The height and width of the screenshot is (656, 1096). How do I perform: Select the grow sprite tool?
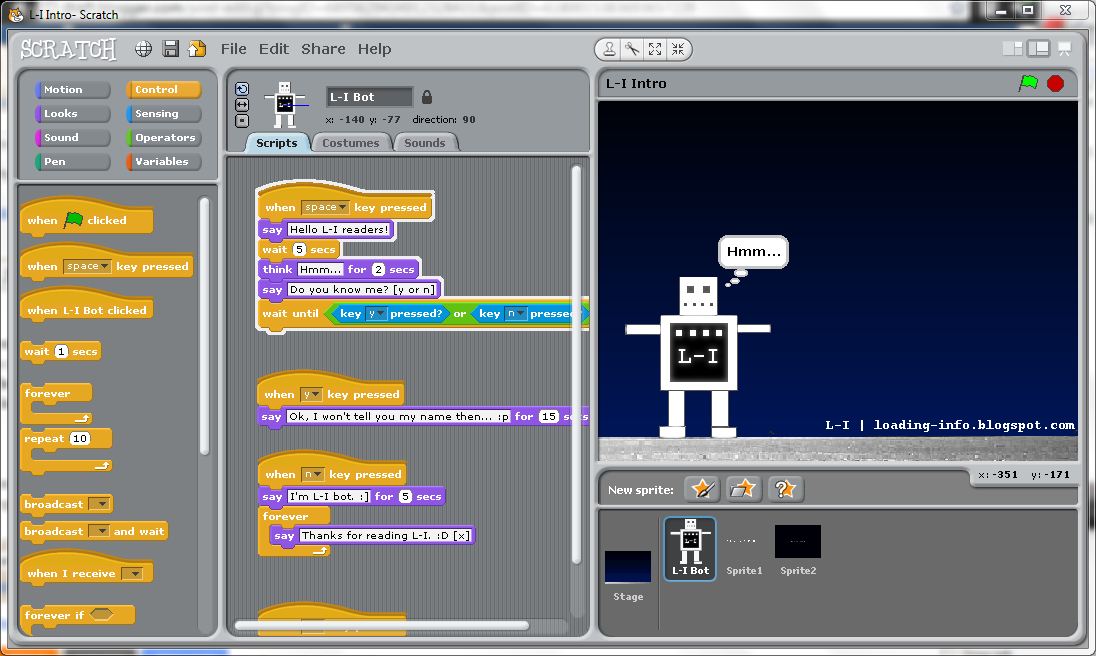pos(656,49)
